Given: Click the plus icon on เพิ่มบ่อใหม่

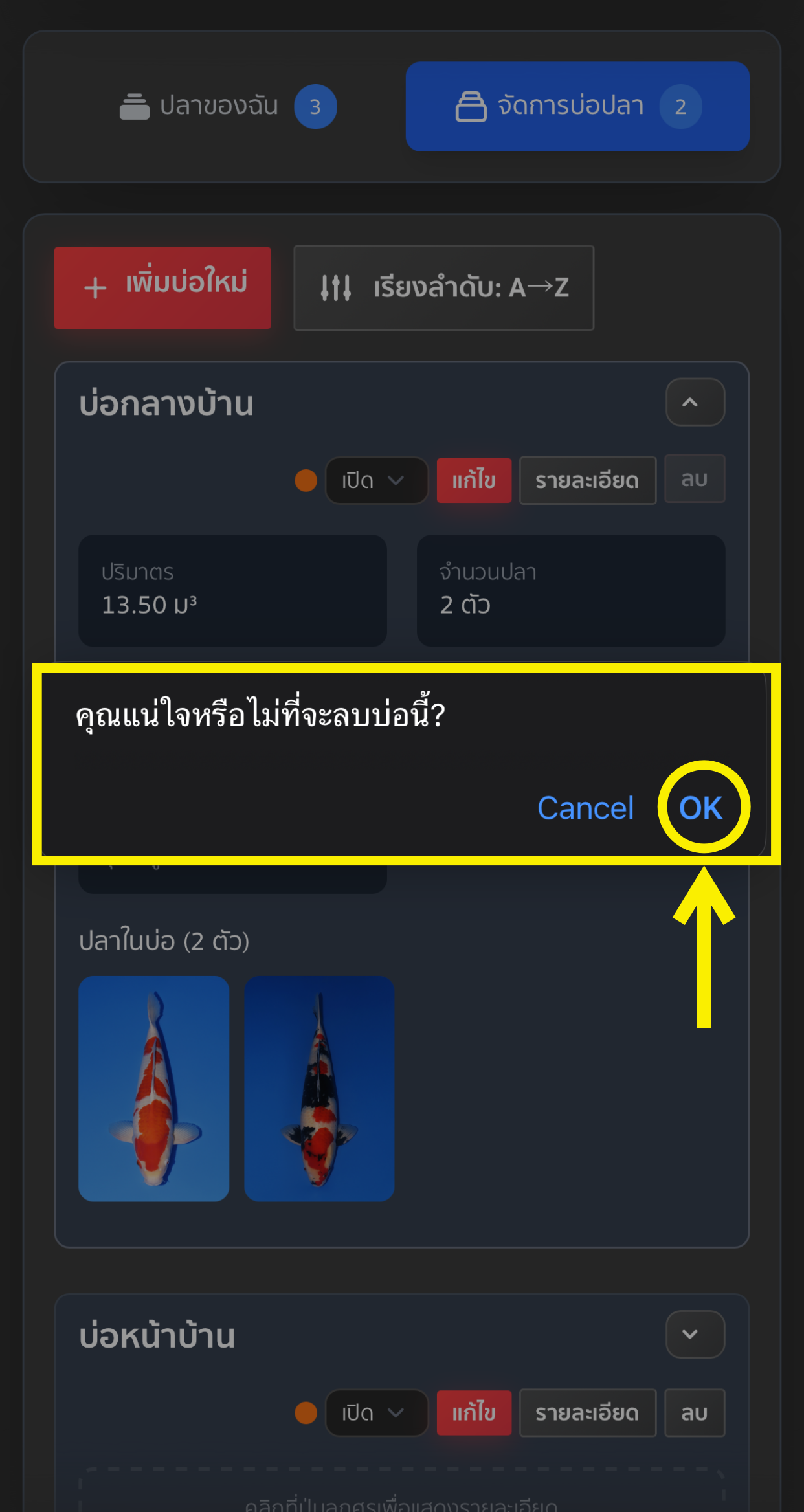Looking at the screenshot, I should (95, 288).
